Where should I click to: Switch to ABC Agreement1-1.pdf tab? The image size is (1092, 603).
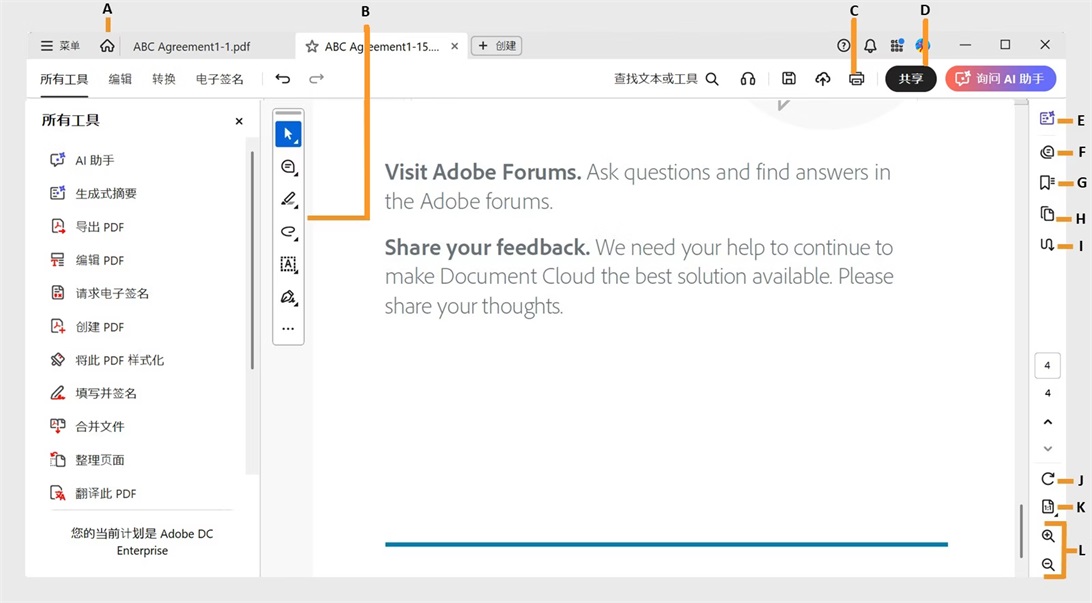[191, 46]
